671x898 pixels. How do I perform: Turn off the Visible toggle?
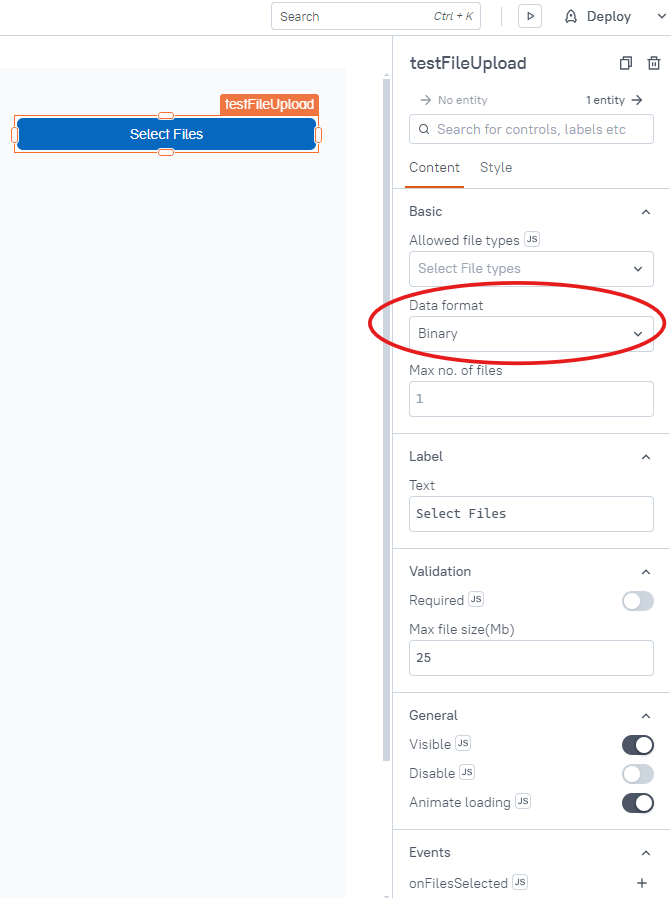click(x=637, y=744)
